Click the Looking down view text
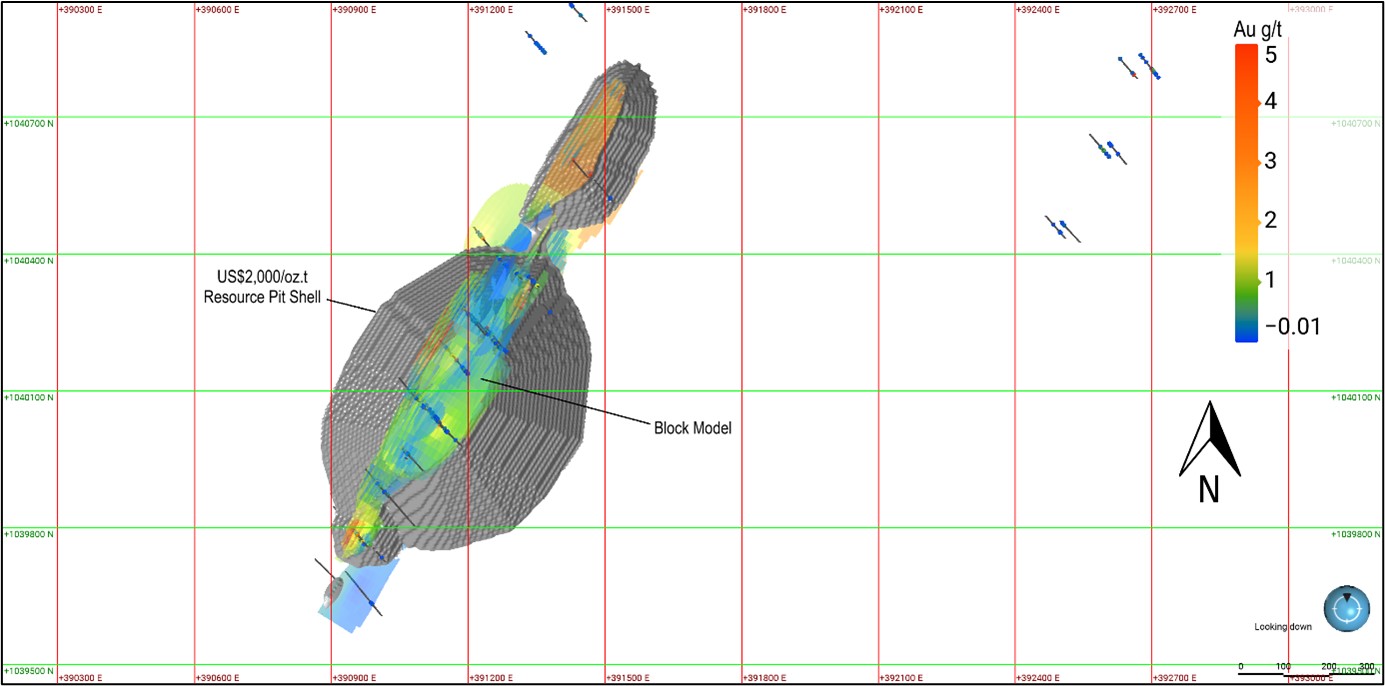 (x=1283, y=627)
